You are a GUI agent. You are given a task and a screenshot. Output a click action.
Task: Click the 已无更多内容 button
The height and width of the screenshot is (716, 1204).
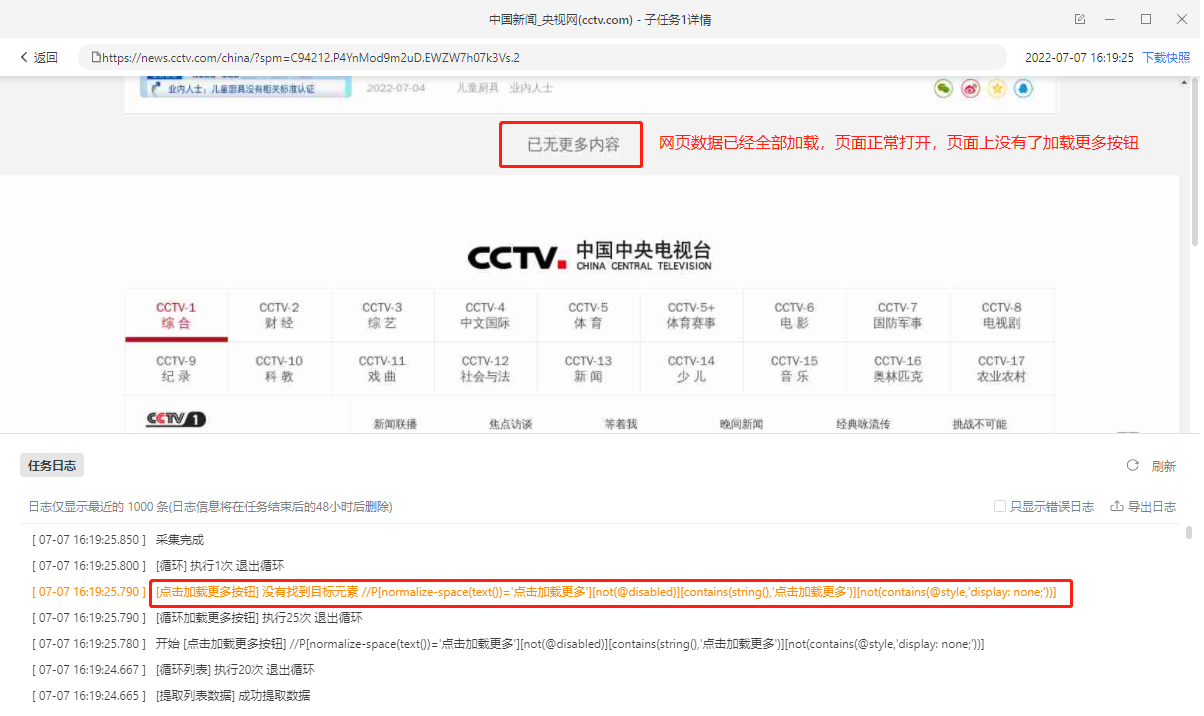point(572,145)
